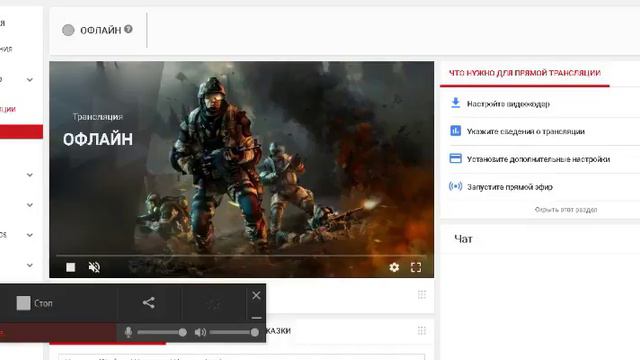Toggle the speaker icon in the overlay
The height and width of the screenshot is (360, 640).
[200, 332]
